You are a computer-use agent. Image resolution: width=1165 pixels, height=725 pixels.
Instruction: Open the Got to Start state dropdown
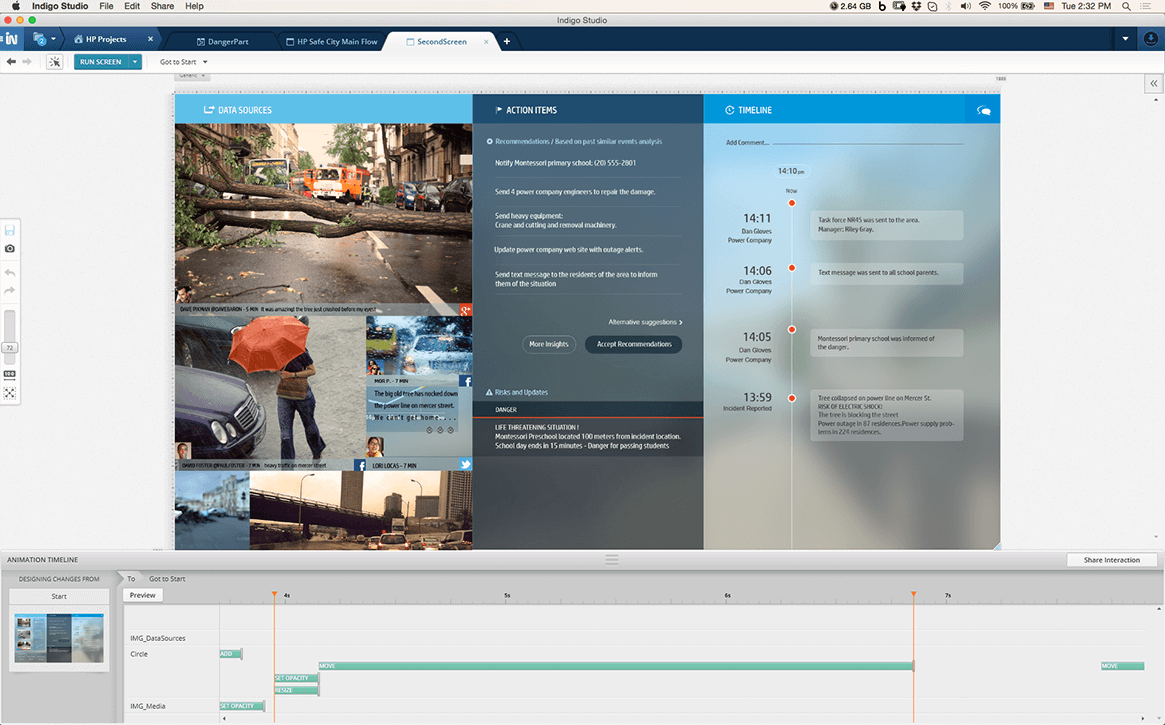coord(184,62)
